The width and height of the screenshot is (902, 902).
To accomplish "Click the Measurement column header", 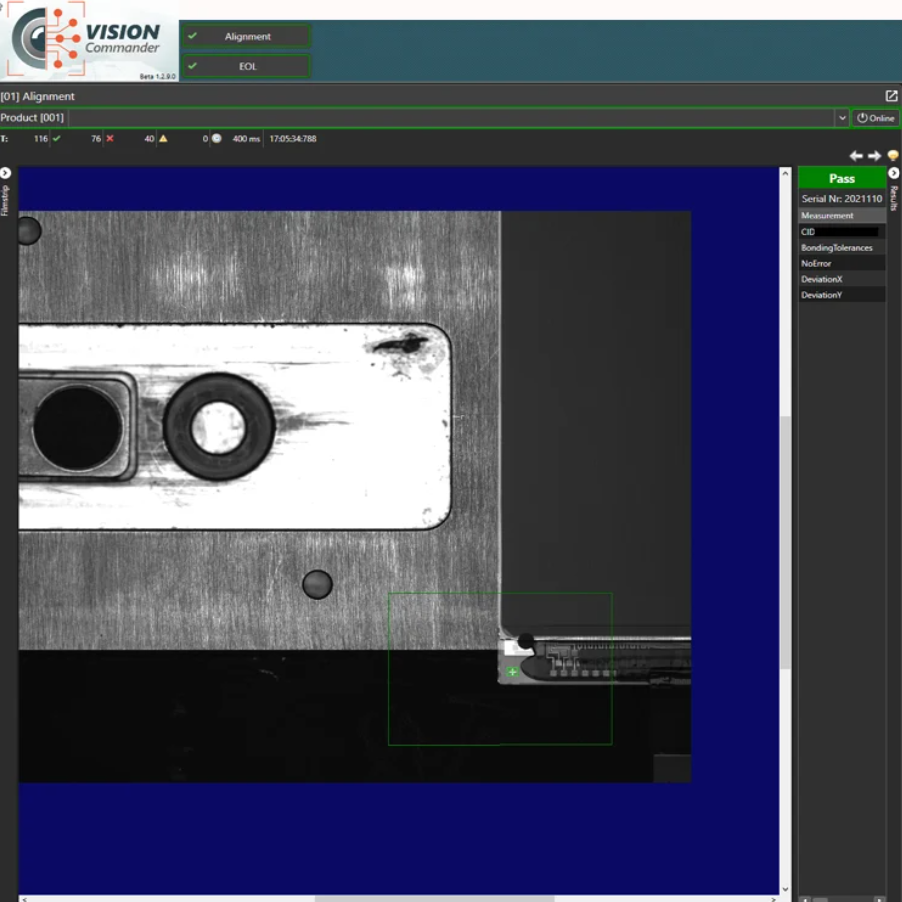I will tap(842, 216).
